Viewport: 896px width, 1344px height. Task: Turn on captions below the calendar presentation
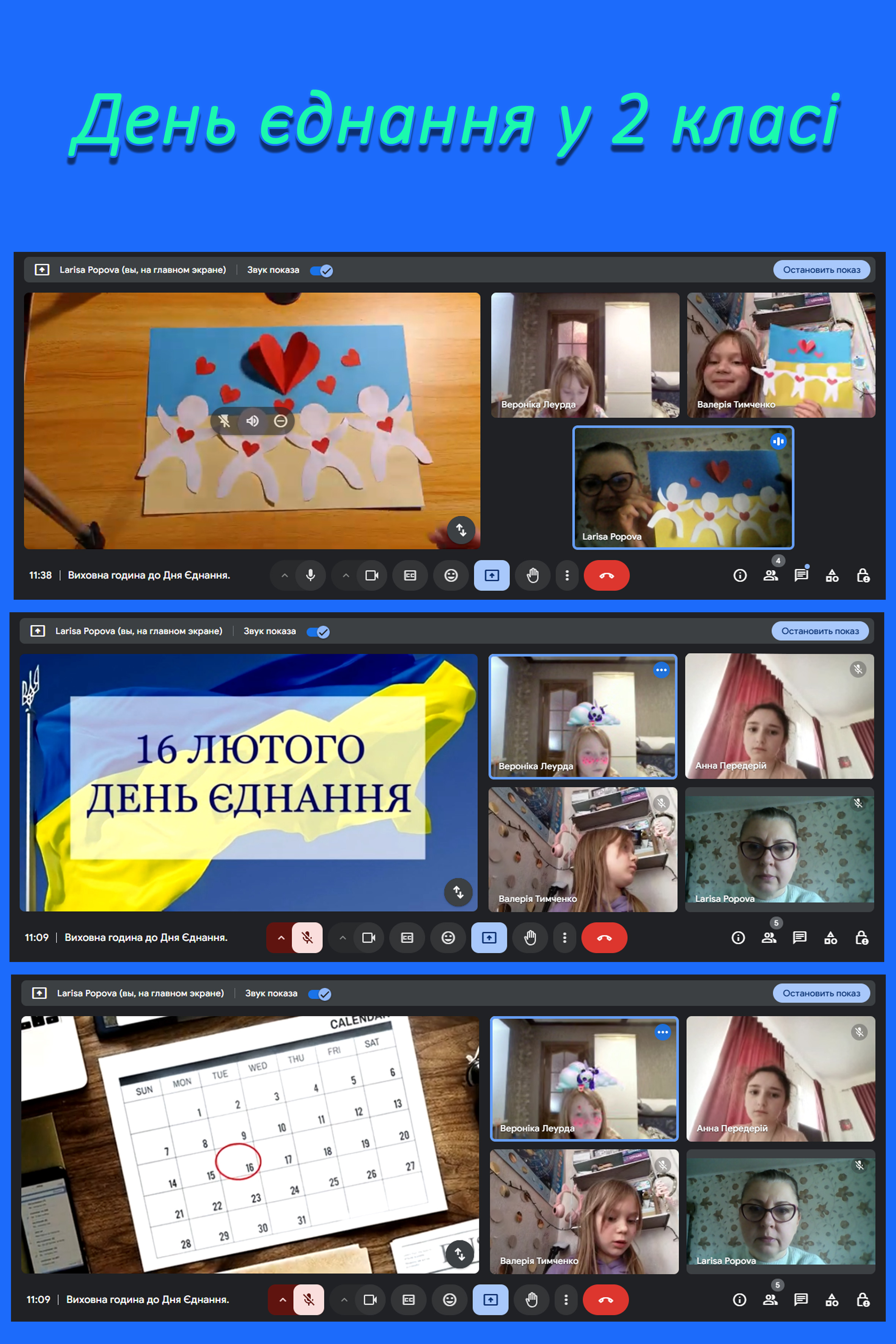pyautogui.click(x=409, y=1300)
